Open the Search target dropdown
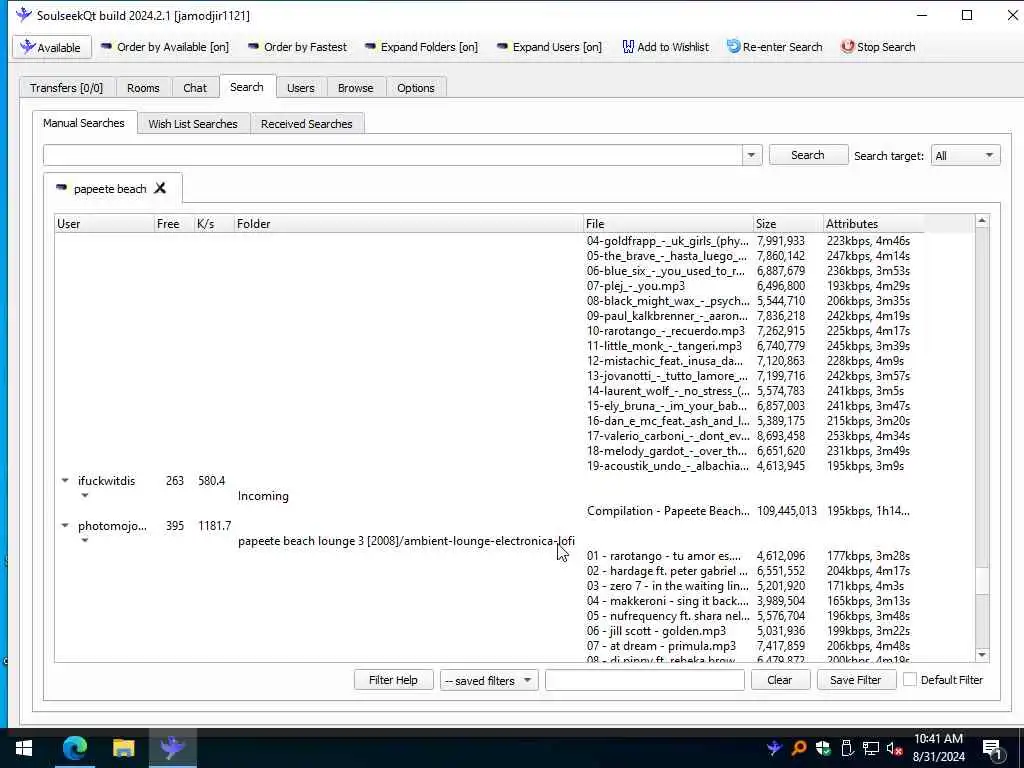Viewport: 1024px width, 768px height. (x=965, y=155)
